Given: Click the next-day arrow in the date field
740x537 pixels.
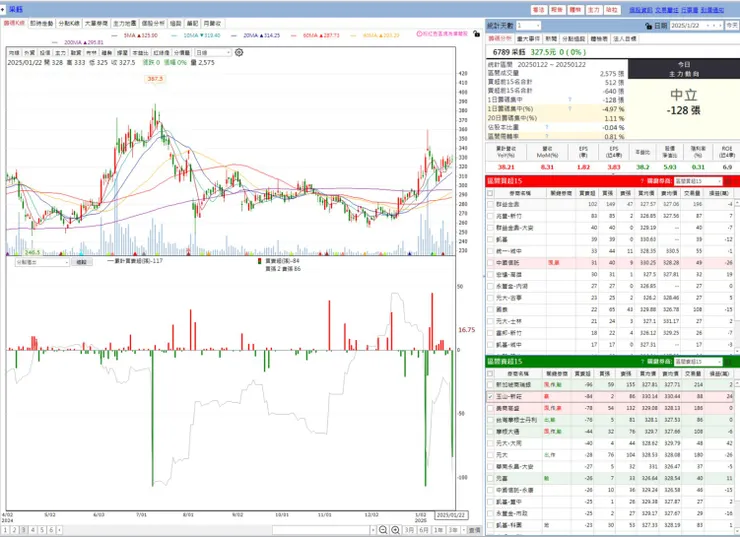Looking at the screenshot, I should (x=720, y=25).
